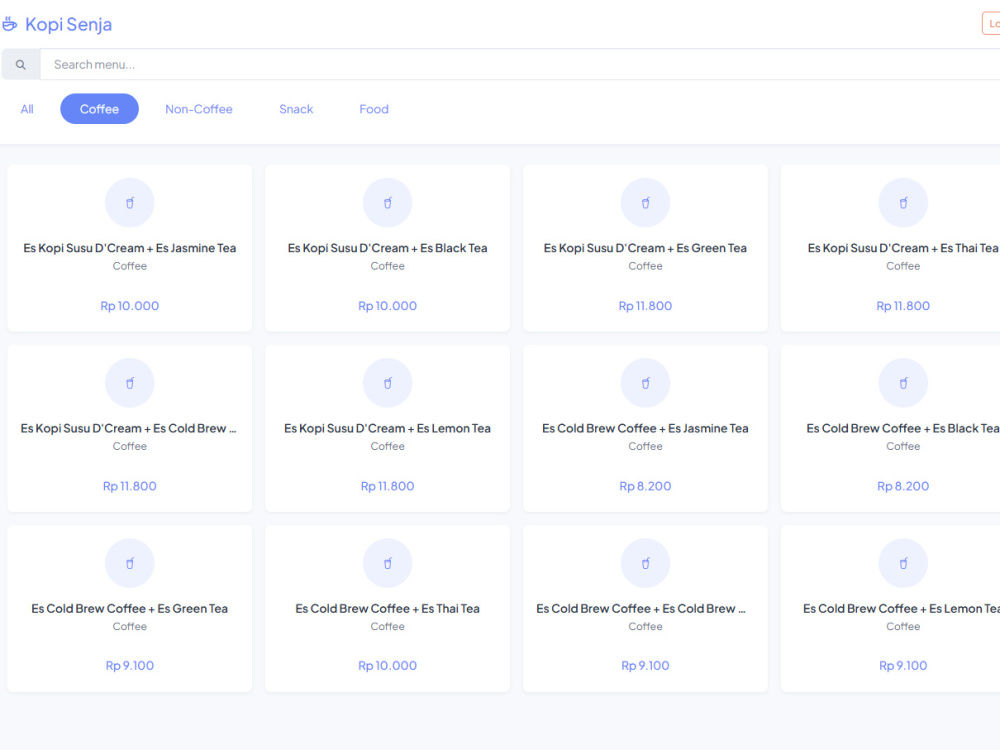Click the cup icon for Es Cold Brew Coffee + Es Thai Tea
This screenshot has height=750, width=1000.
387,563
